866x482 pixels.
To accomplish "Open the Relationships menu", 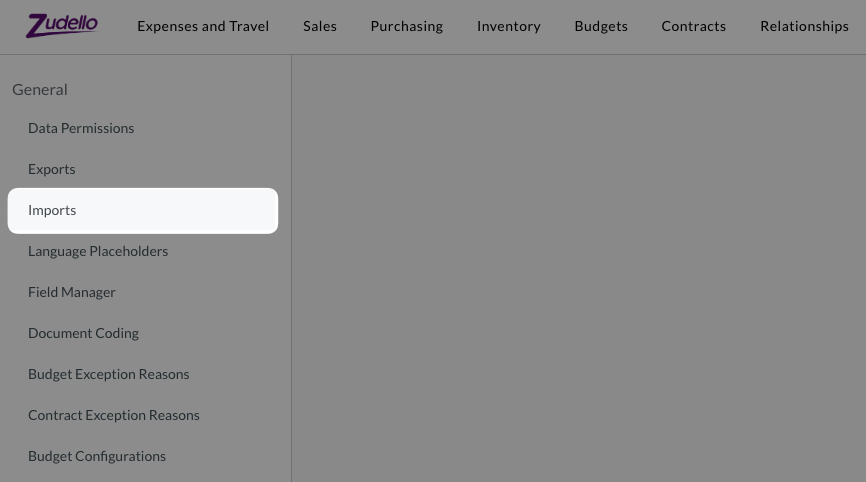I will [x=804, y=26].
